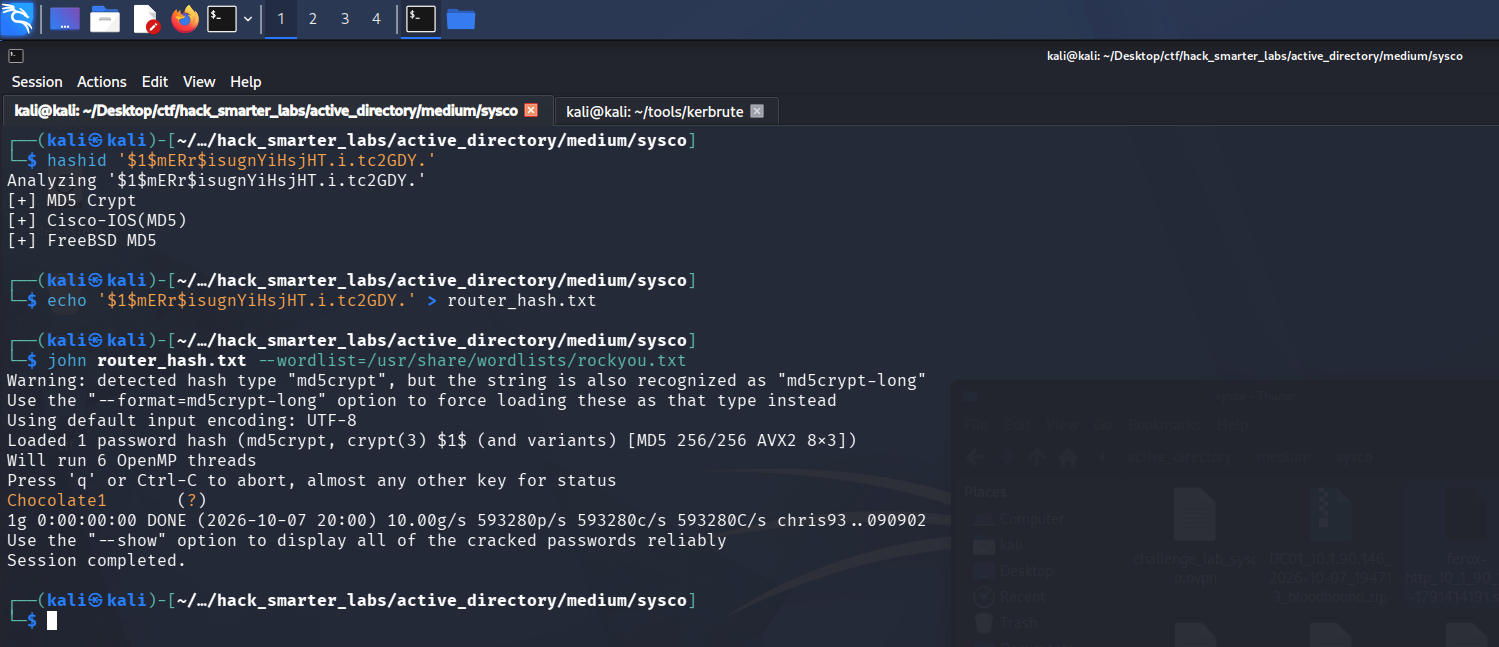Launch the file manager from the panel
The image size is (1499, 647).
pos(105,18)
